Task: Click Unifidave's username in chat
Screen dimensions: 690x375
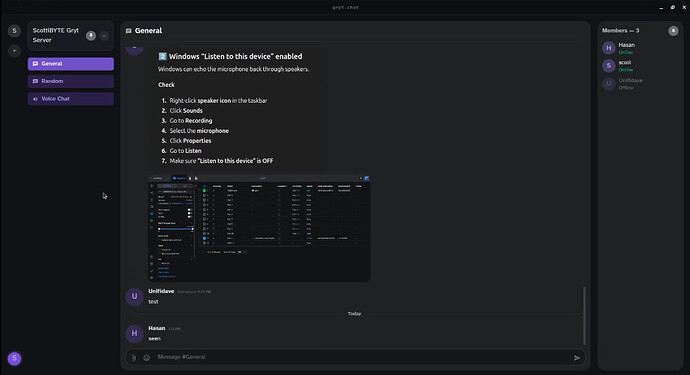Action: tap(161, 291)
